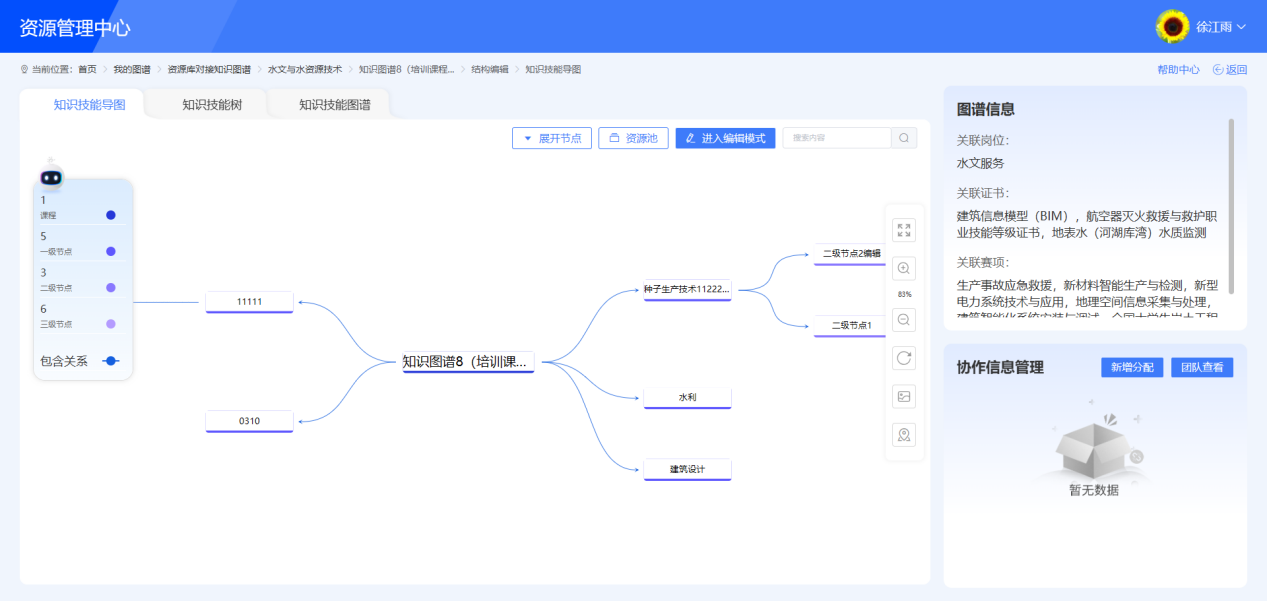Click the search magnifier icon
Screen dimensions: 1267x601
click(x=903, y=137)
